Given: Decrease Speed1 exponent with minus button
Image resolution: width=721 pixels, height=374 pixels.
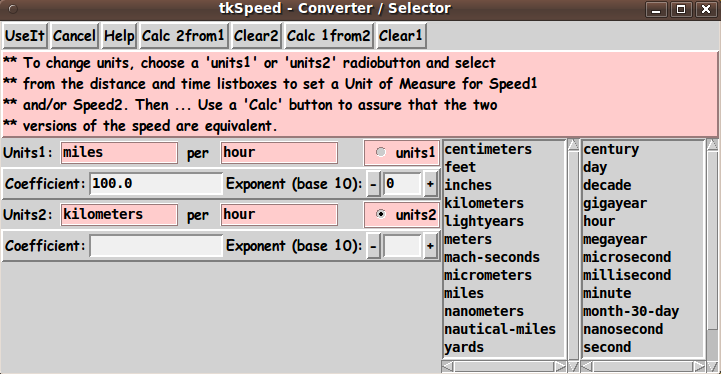Looking at the screenshot, I should [373, 184].
